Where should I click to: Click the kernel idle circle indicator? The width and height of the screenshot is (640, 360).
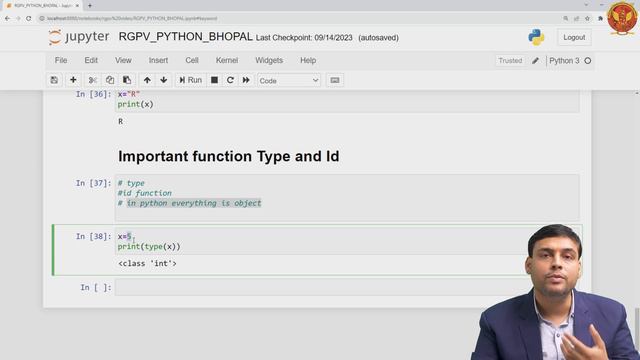click(588, 60)
